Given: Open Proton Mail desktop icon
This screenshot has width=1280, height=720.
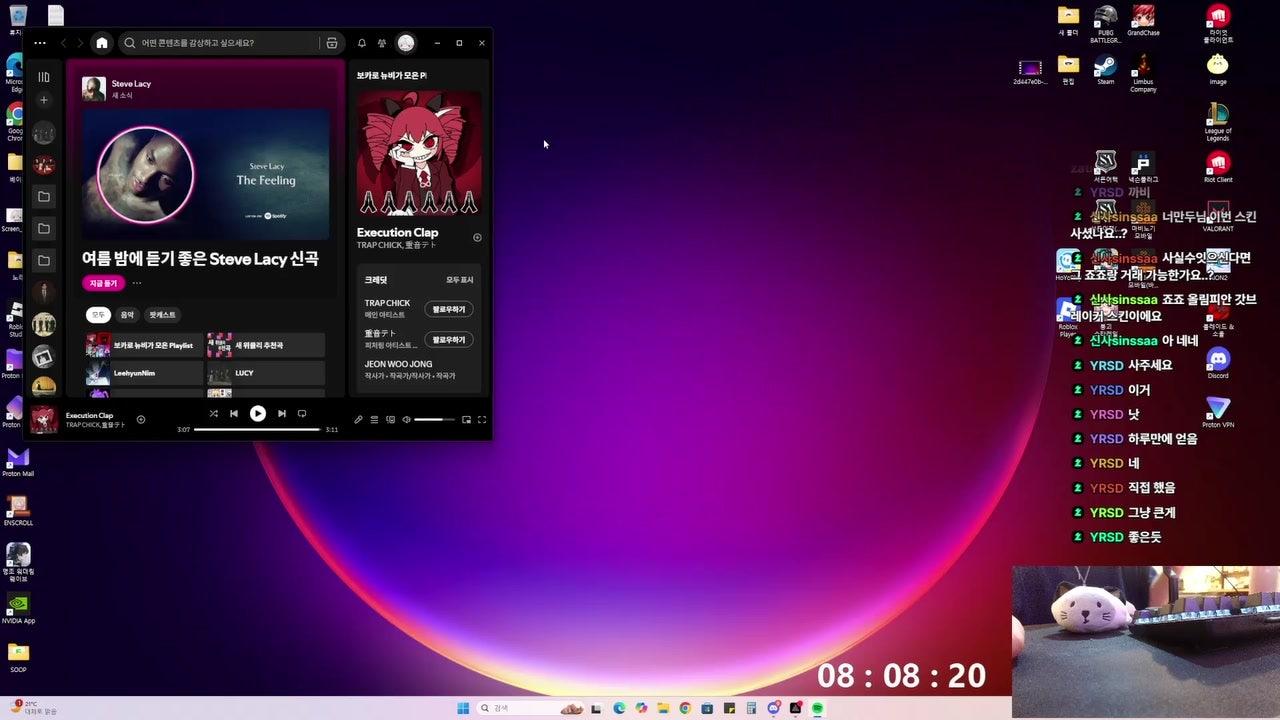Looking at the screenshot, I should pos(18,462).
